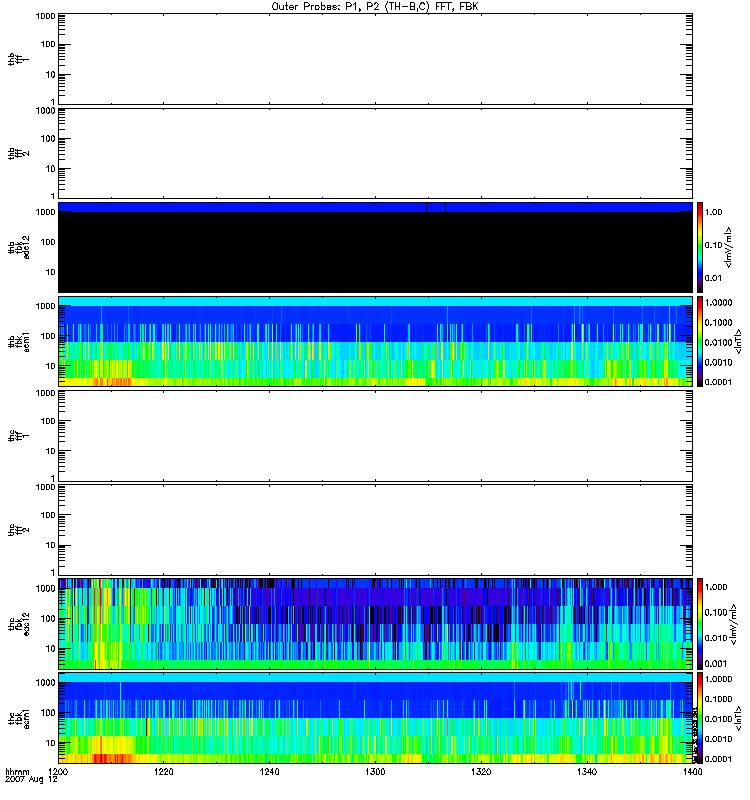
Task: Click the "thb fff 1" panel axis title
Action: click(18, 59)
